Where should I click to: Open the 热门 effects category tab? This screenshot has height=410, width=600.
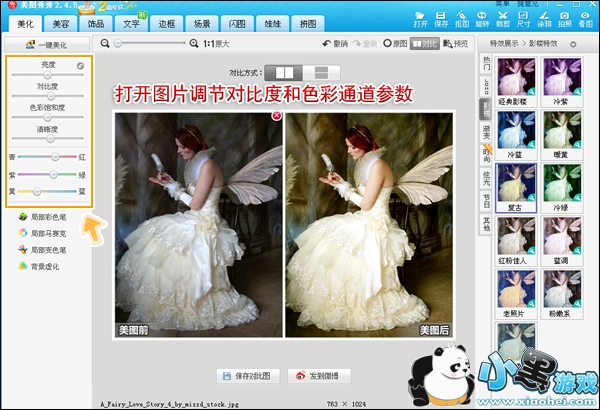point(486,63)
